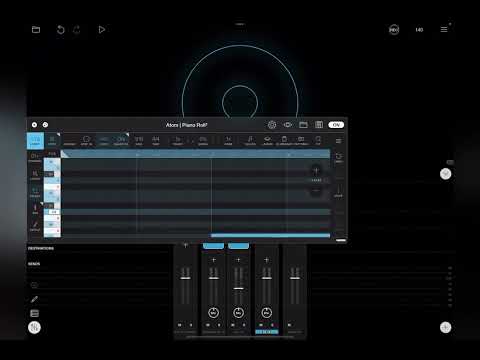Click the grid icon in Atom title bar
480x360 pixels.
click(x=319, y=125)
